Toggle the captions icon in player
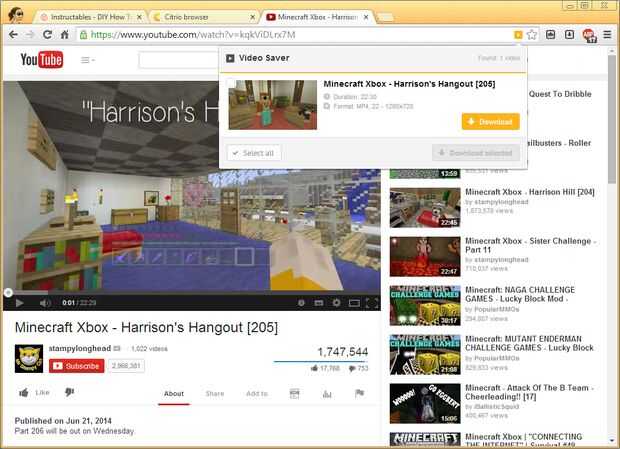 319,303
